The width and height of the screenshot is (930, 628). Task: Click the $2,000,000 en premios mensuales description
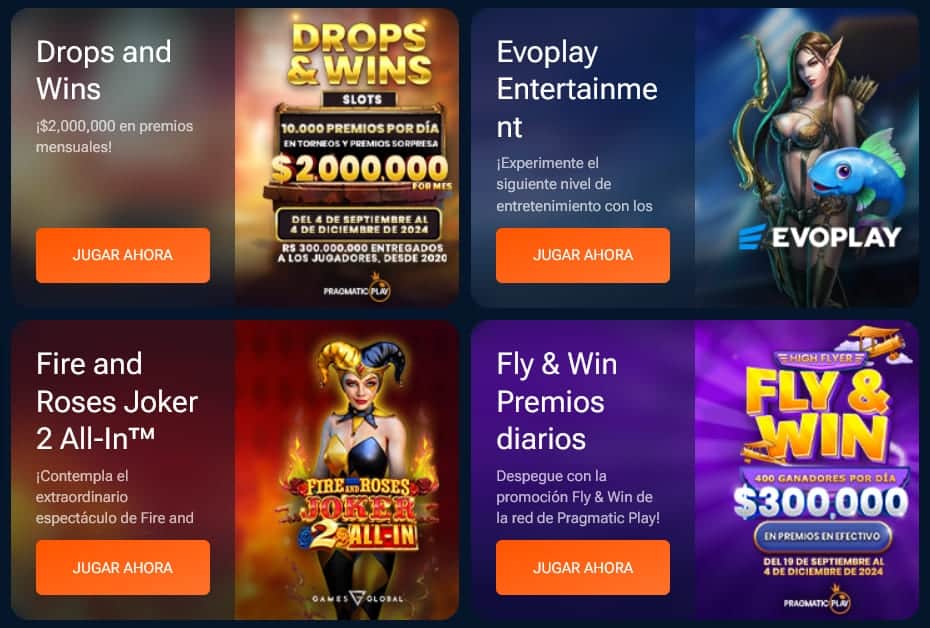[x=114, y=136]
